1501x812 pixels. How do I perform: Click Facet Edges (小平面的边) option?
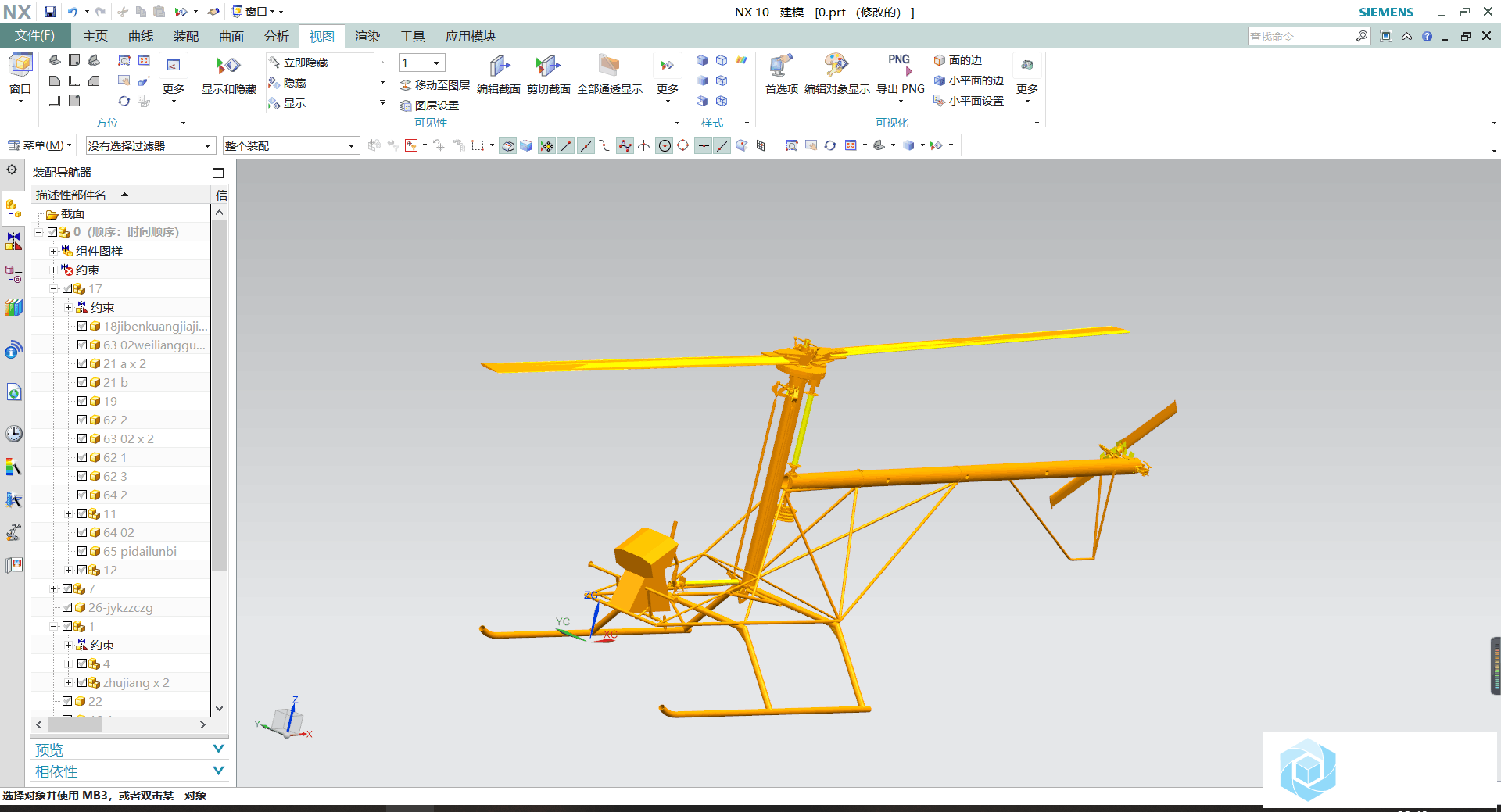(x=969, y=80)
